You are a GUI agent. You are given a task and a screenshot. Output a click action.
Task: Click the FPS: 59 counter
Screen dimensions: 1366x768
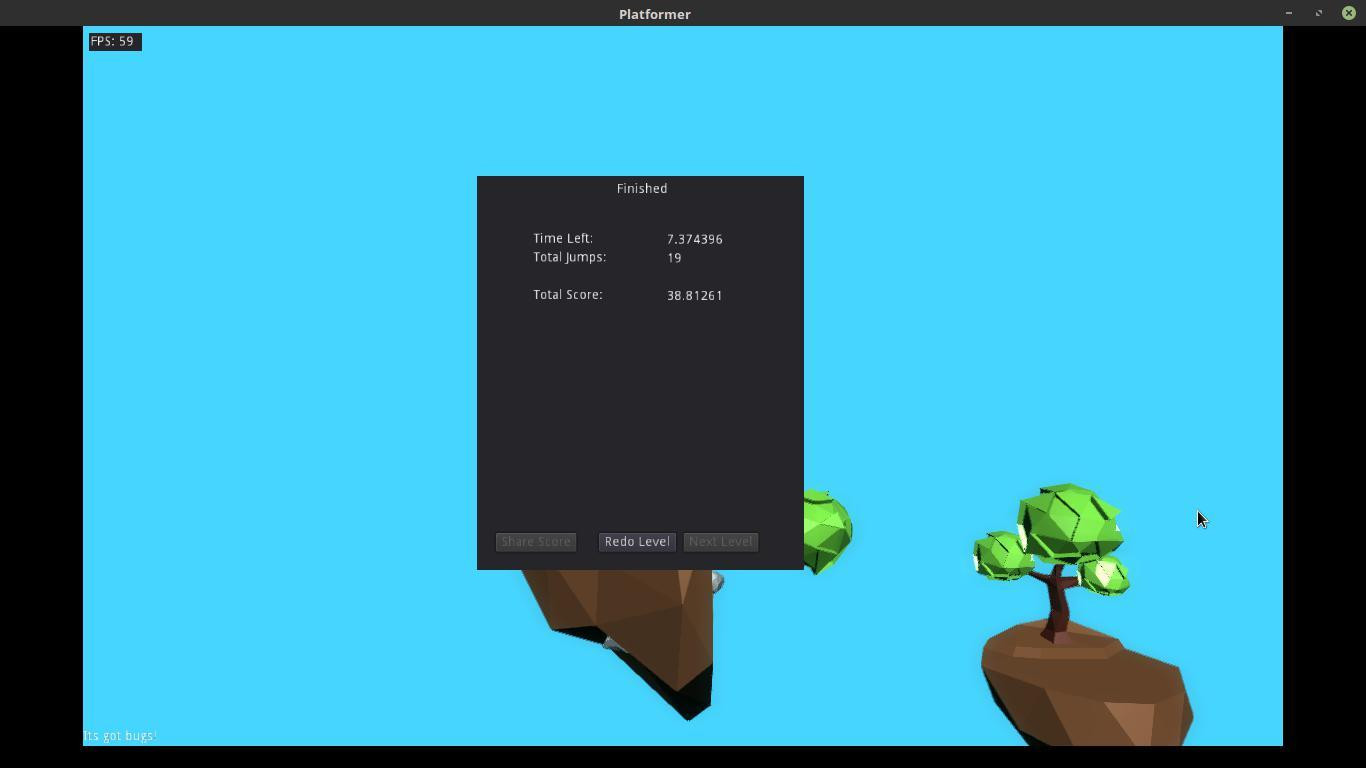(x=115, y=41)
